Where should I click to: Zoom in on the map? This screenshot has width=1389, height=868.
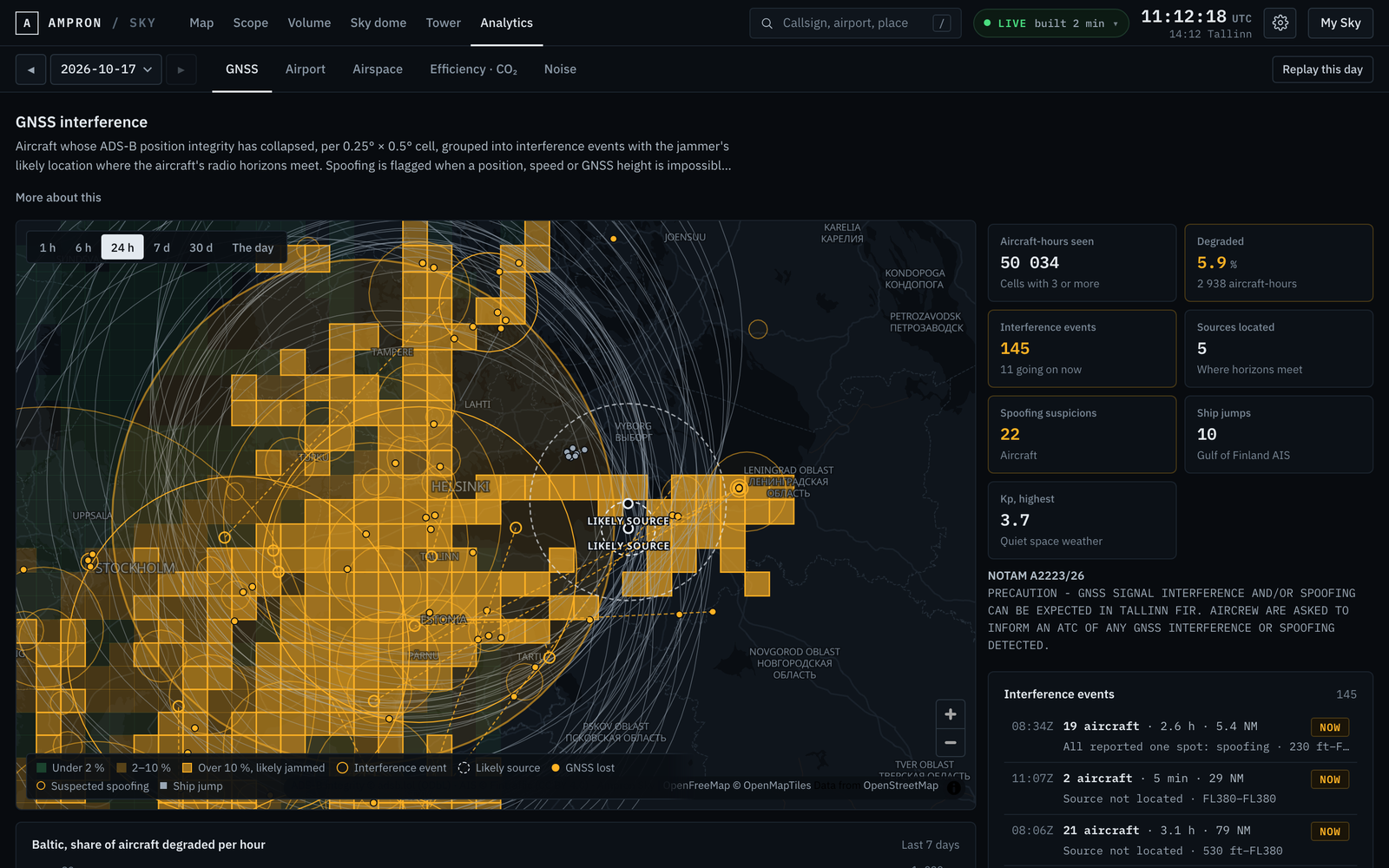tap(951, 714)
